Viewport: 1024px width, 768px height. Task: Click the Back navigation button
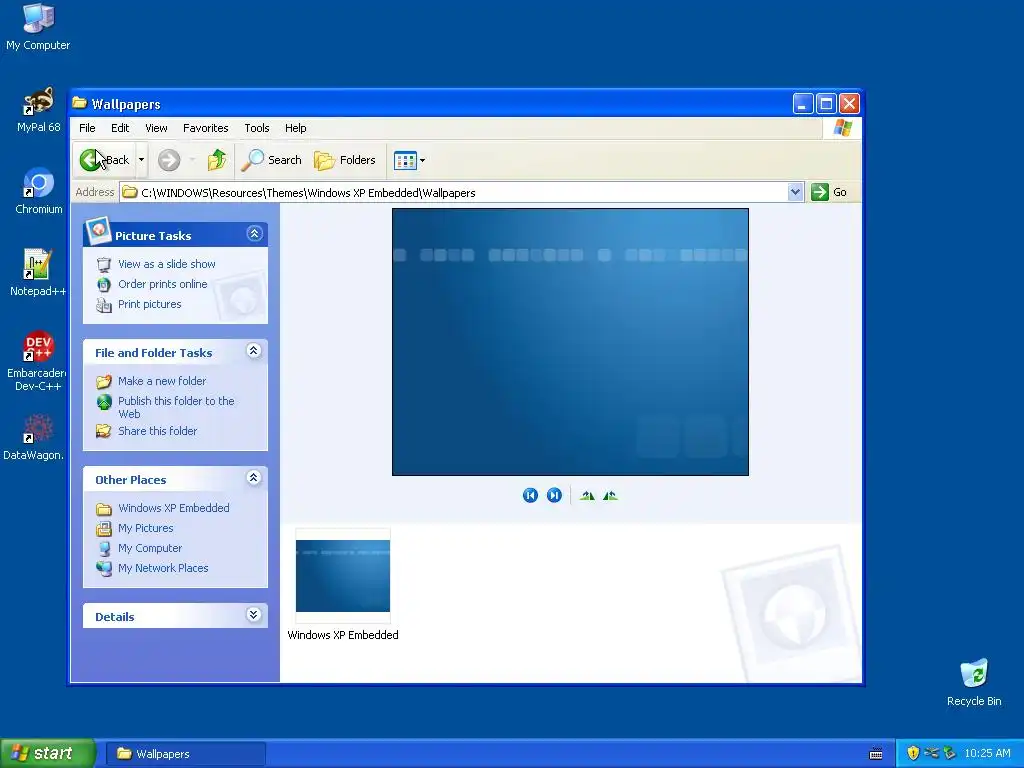pyautogui.click(x=104, y=160)
